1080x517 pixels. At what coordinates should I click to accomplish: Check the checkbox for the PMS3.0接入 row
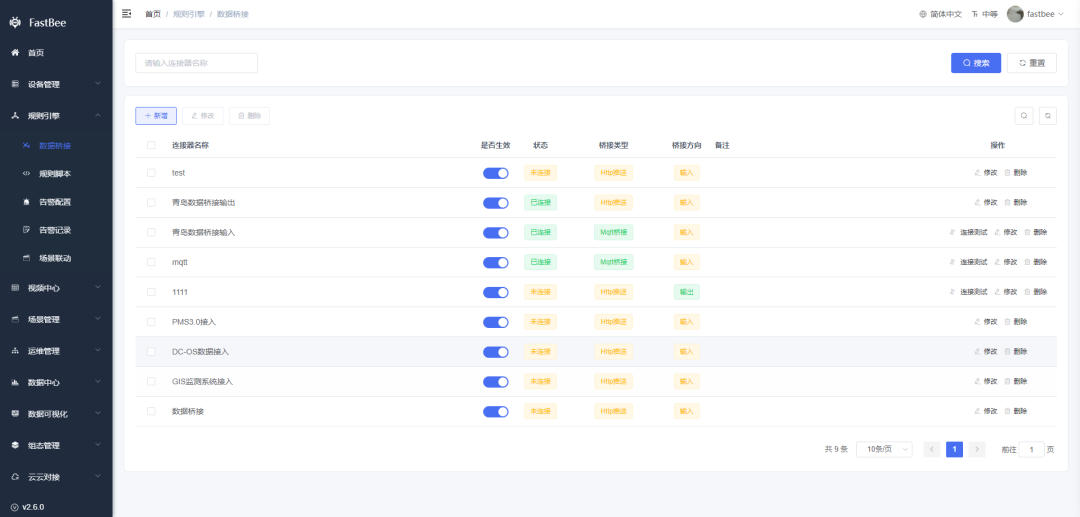point(151,322)
